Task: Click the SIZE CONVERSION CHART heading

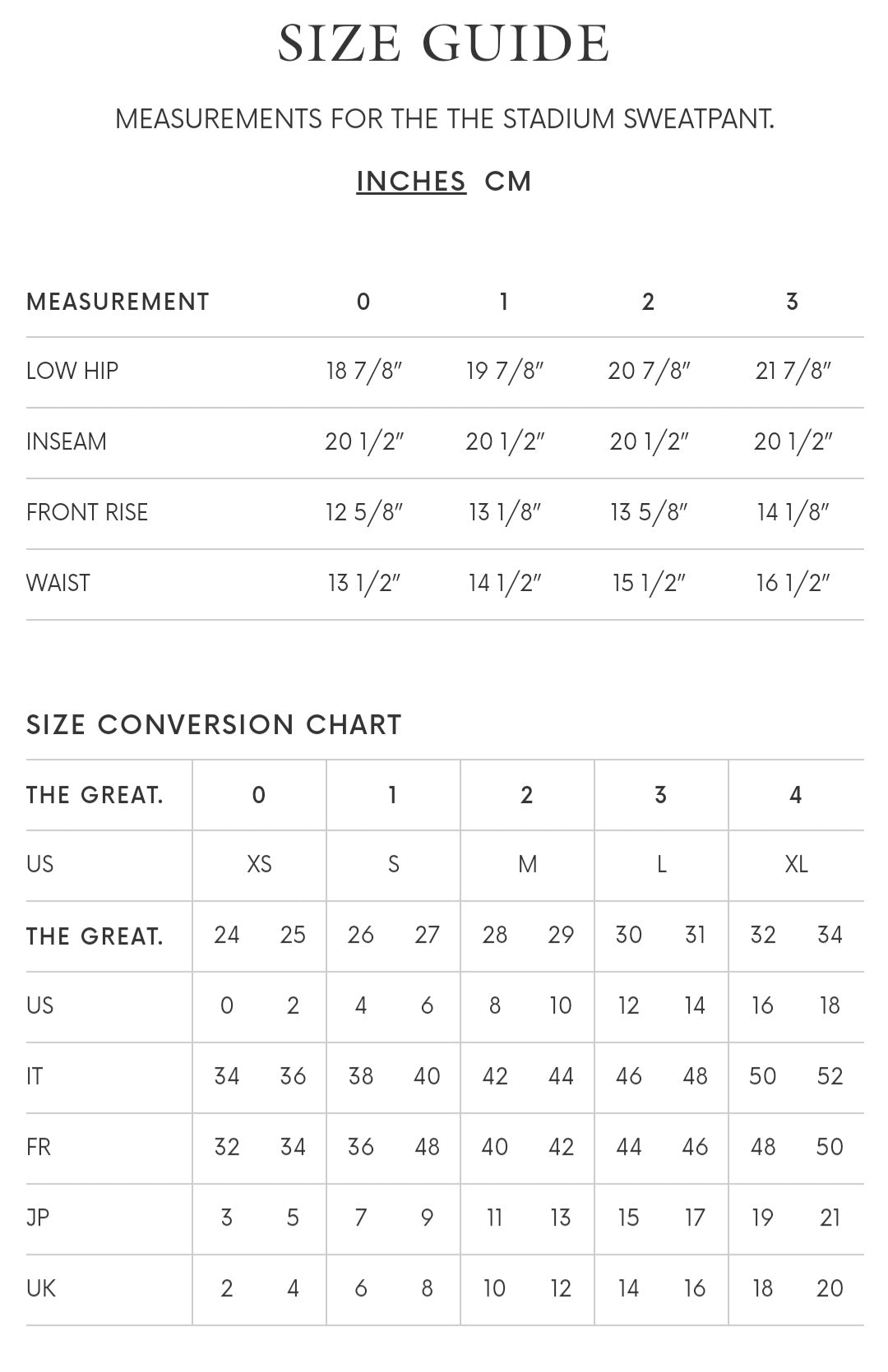Action: [x=214, y=724]
